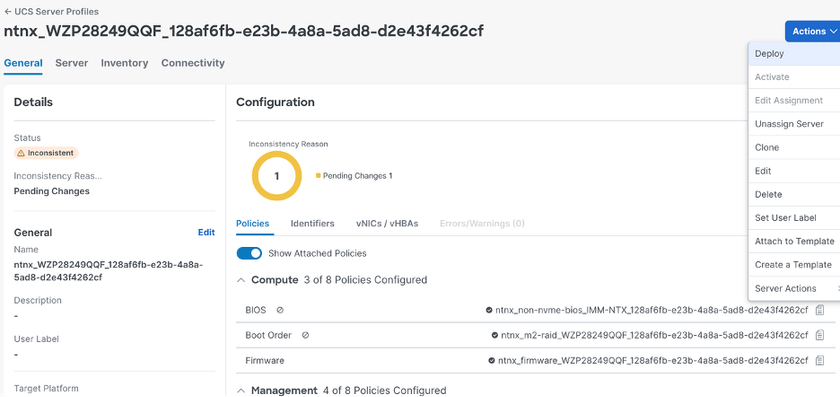Click the Firmware row label
The width and height of the screenshot is (840, 397).
(265, 361)
